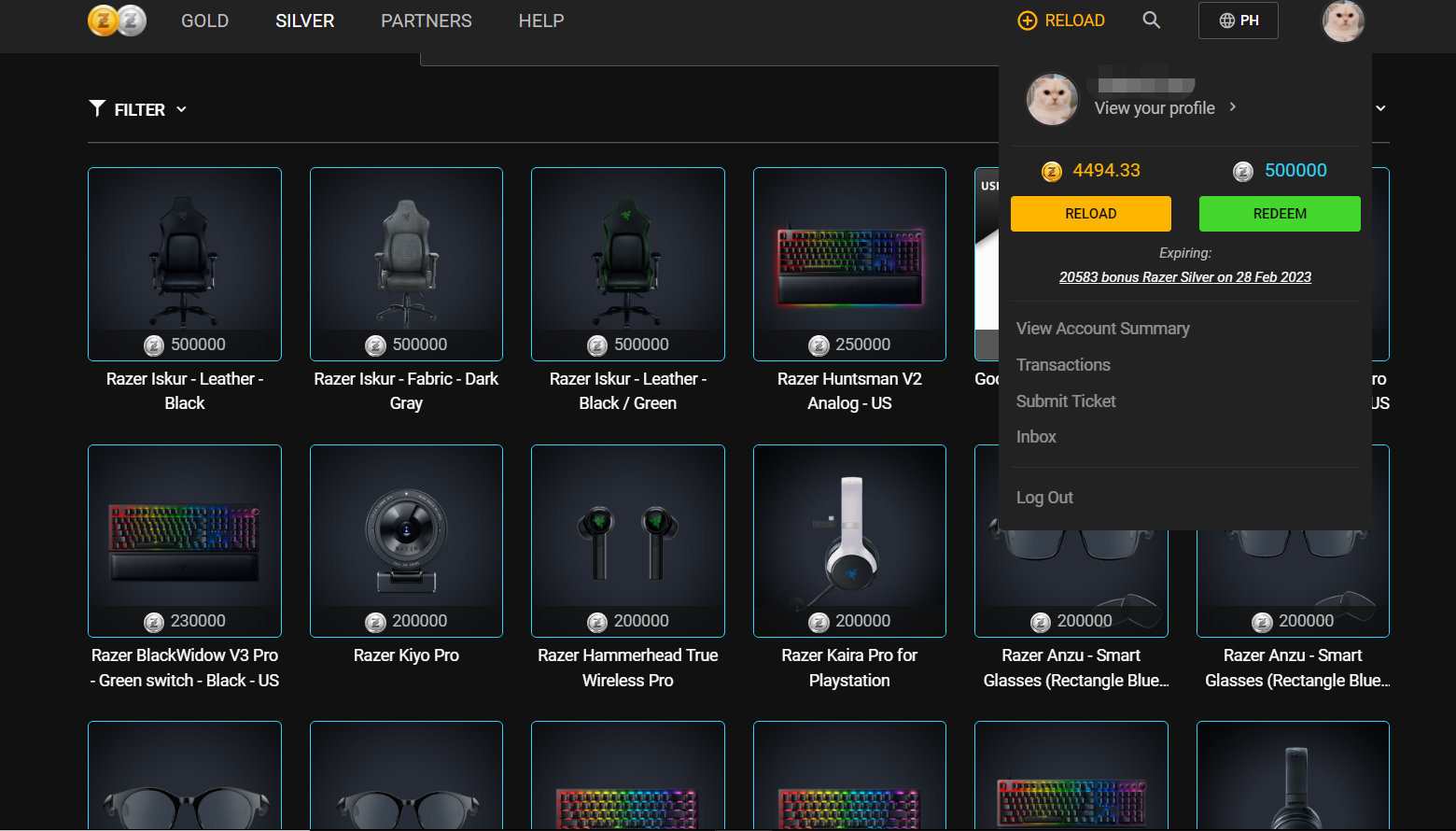Click the profile cat avatar in header

click(1343, 21)
